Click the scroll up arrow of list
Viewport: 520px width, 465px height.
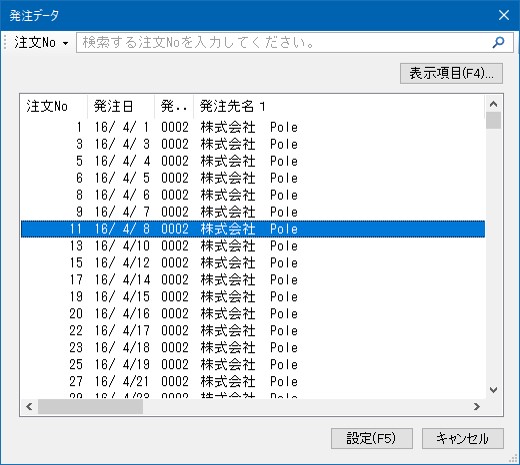[494, 104]
